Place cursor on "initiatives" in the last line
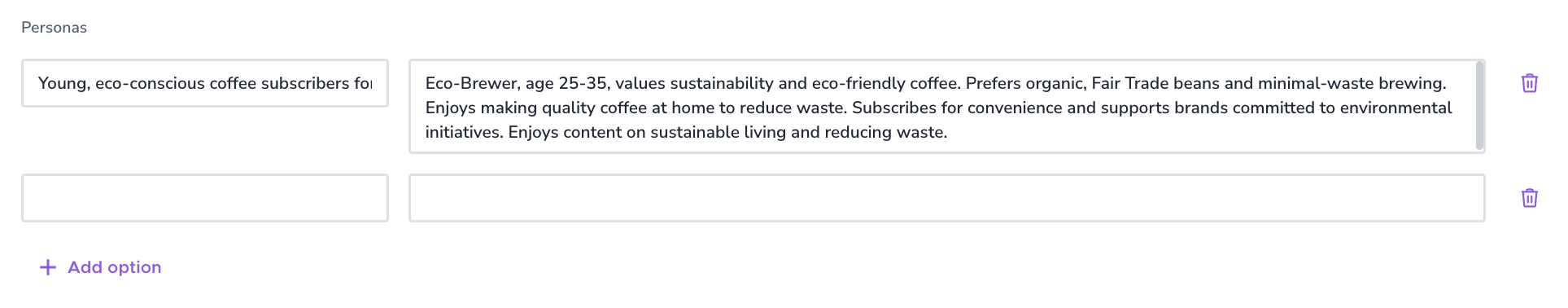 (463, 132)
